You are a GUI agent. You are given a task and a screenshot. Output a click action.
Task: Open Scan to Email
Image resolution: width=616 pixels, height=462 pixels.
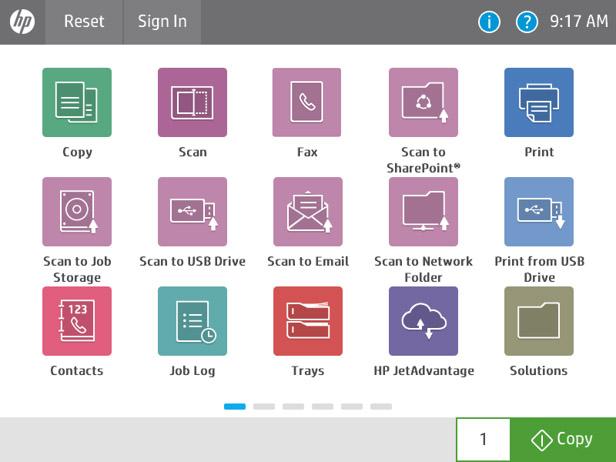(308, 212)
